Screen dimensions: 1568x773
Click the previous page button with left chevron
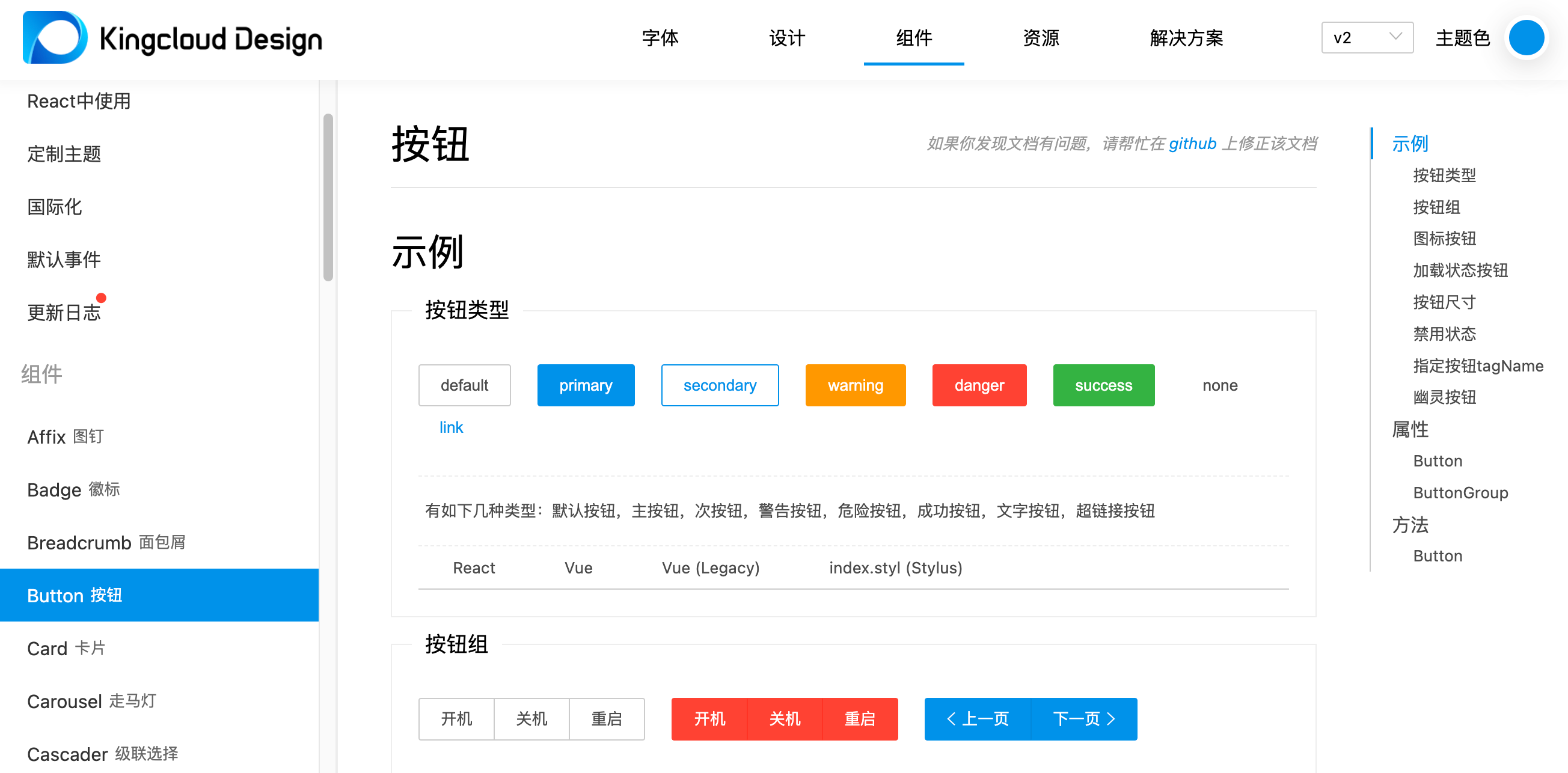978,719
